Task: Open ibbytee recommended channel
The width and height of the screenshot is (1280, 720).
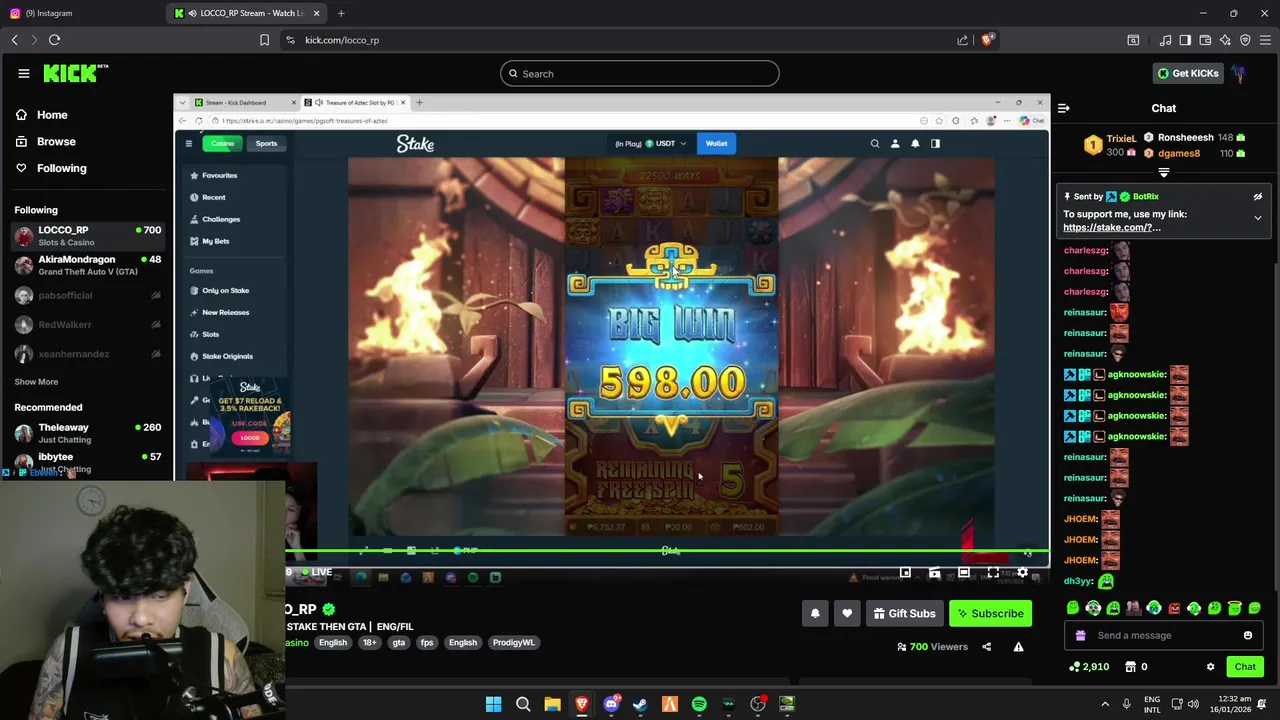Action: (x=87, y=462)
